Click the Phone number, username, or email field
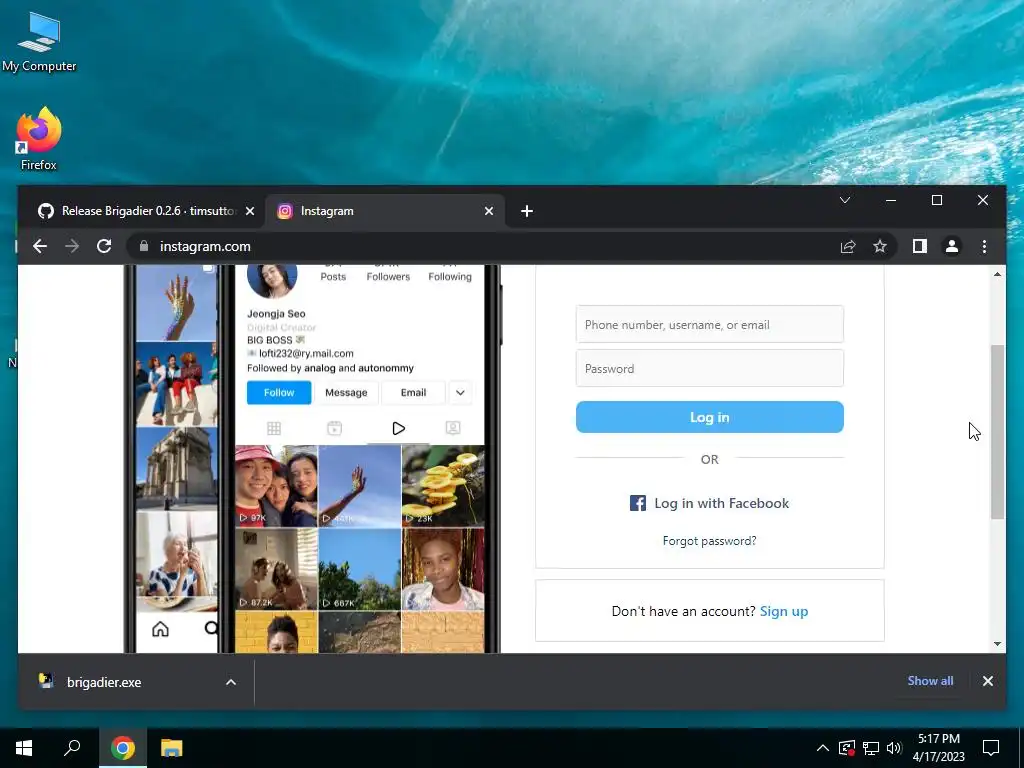1024x768 pixels. point(709,324)
